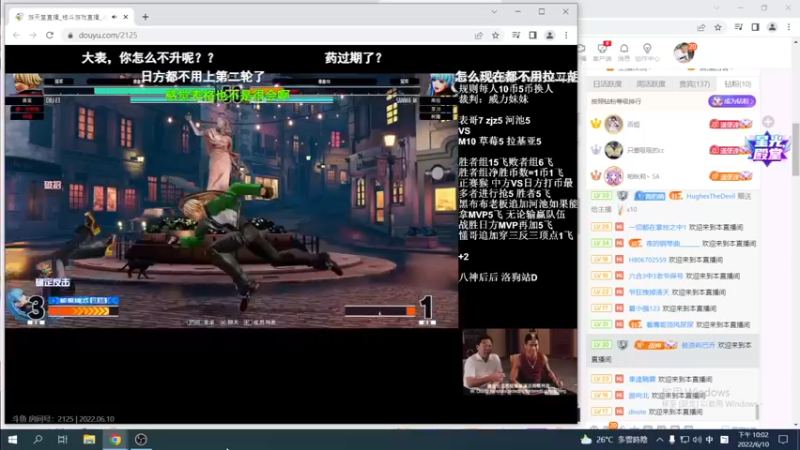Open the gold-crown ranked user's avatar
The image size is (800, 450).
click(x=614, y=124)
